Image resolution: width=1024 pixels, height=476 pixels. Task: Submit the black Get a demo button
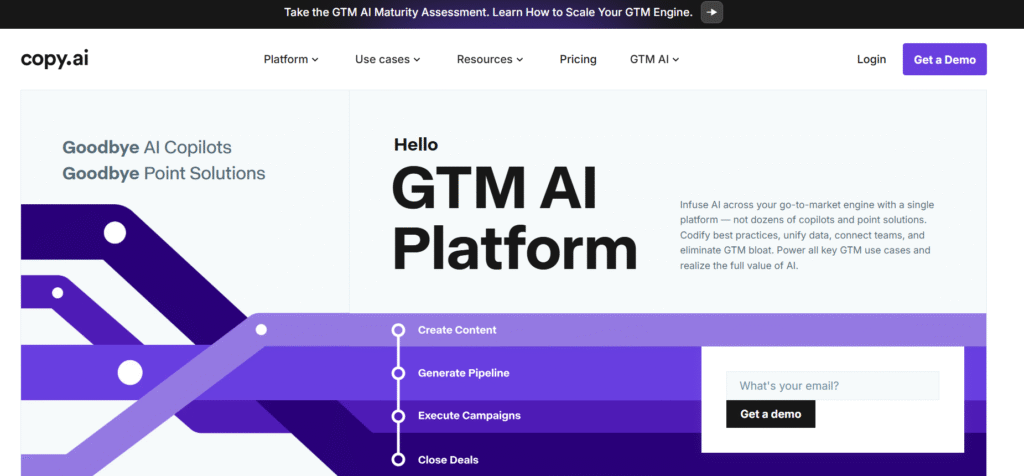771,414
